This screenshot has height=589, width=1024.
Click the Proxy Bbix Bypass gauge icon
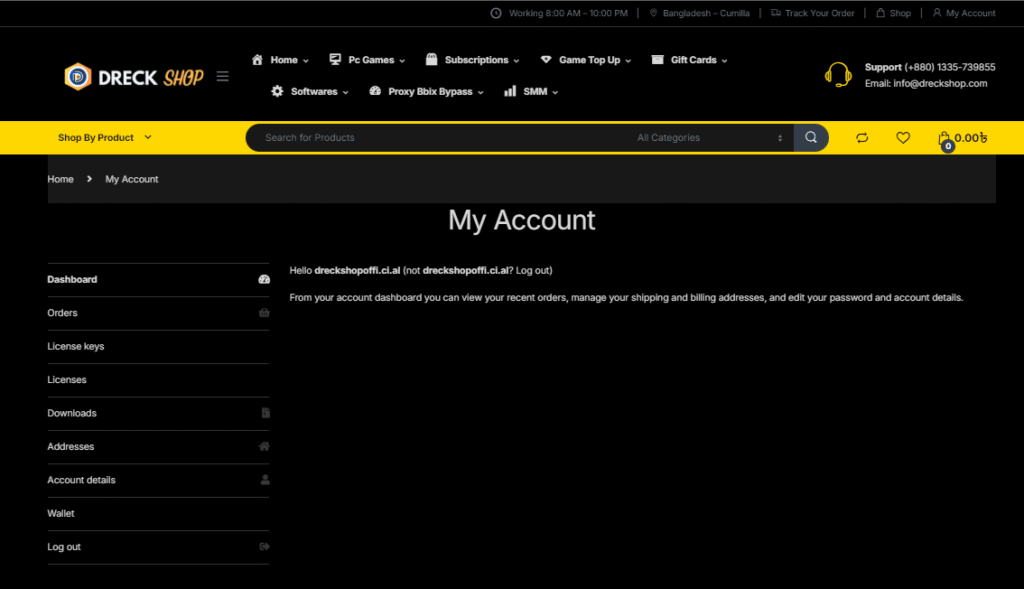[x=375, y=91]
